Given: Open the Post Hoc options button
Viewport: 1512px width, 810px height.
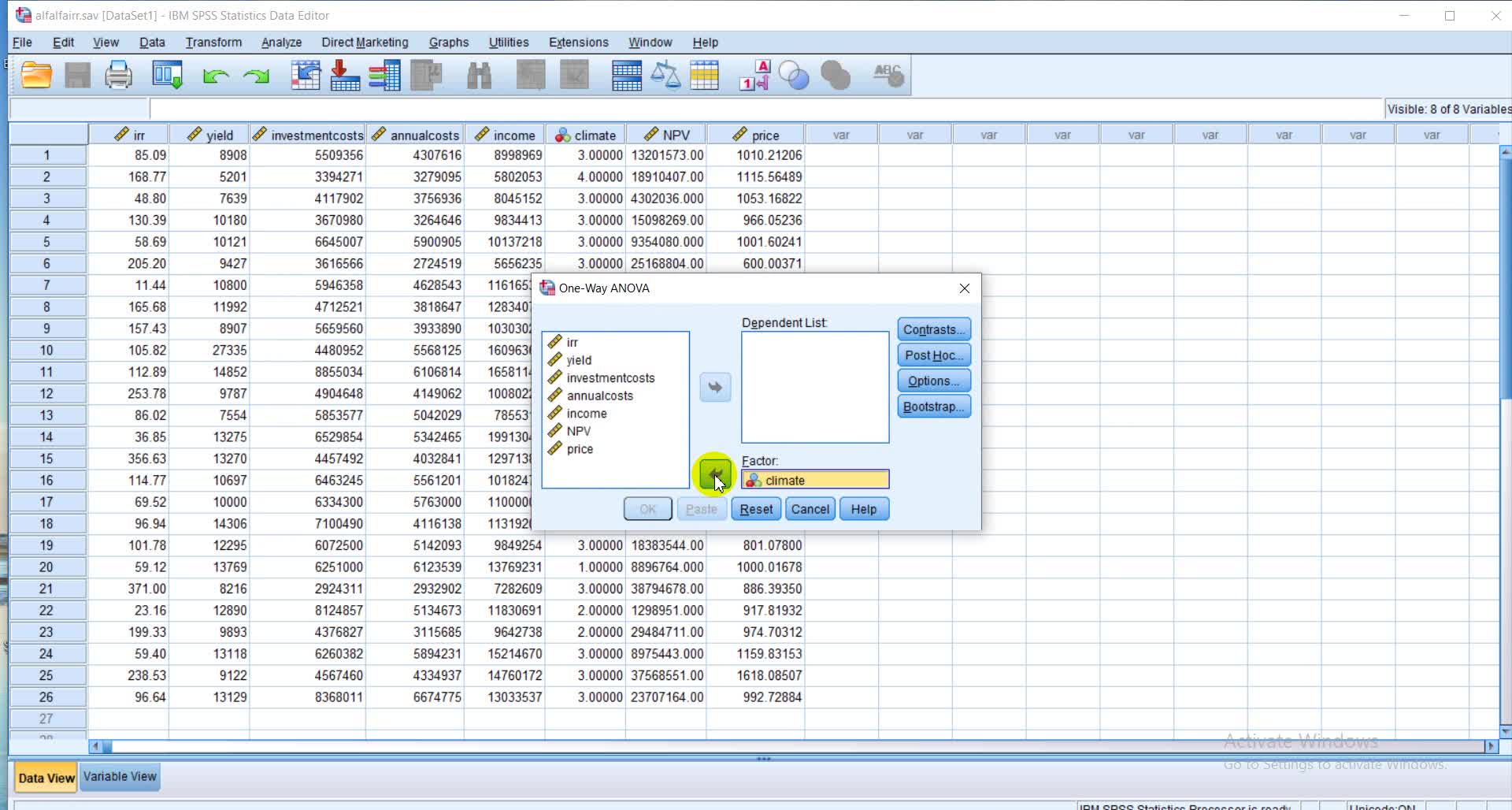Looking at the screenshot, I should [x=933, y=355].
